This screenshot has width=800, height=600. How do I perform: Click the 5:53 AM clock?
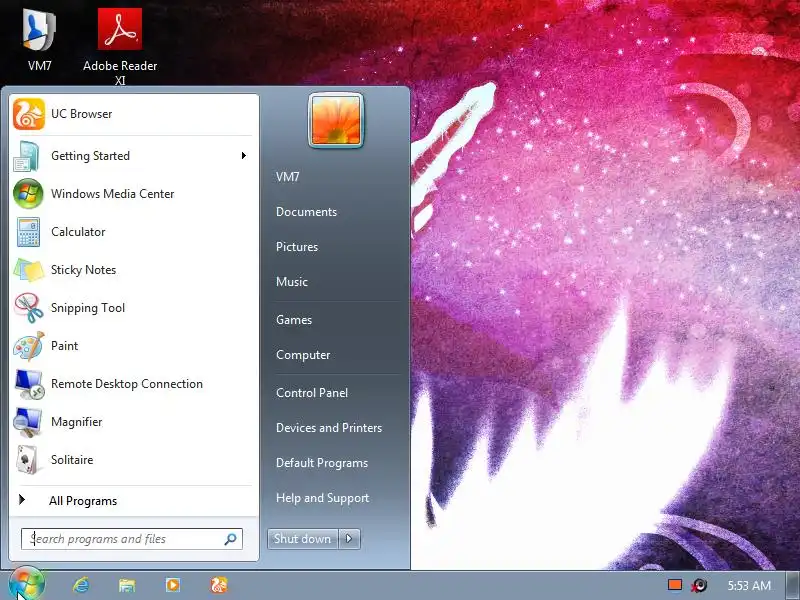point(749,586)
